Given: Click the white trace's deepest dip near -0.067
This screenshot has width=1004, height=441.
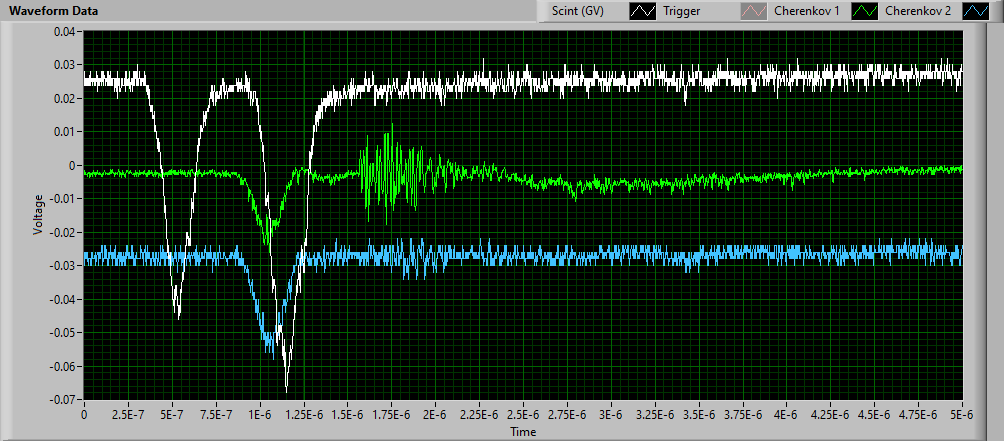Looking at the screenshot, I should click(x=286, y=388).
